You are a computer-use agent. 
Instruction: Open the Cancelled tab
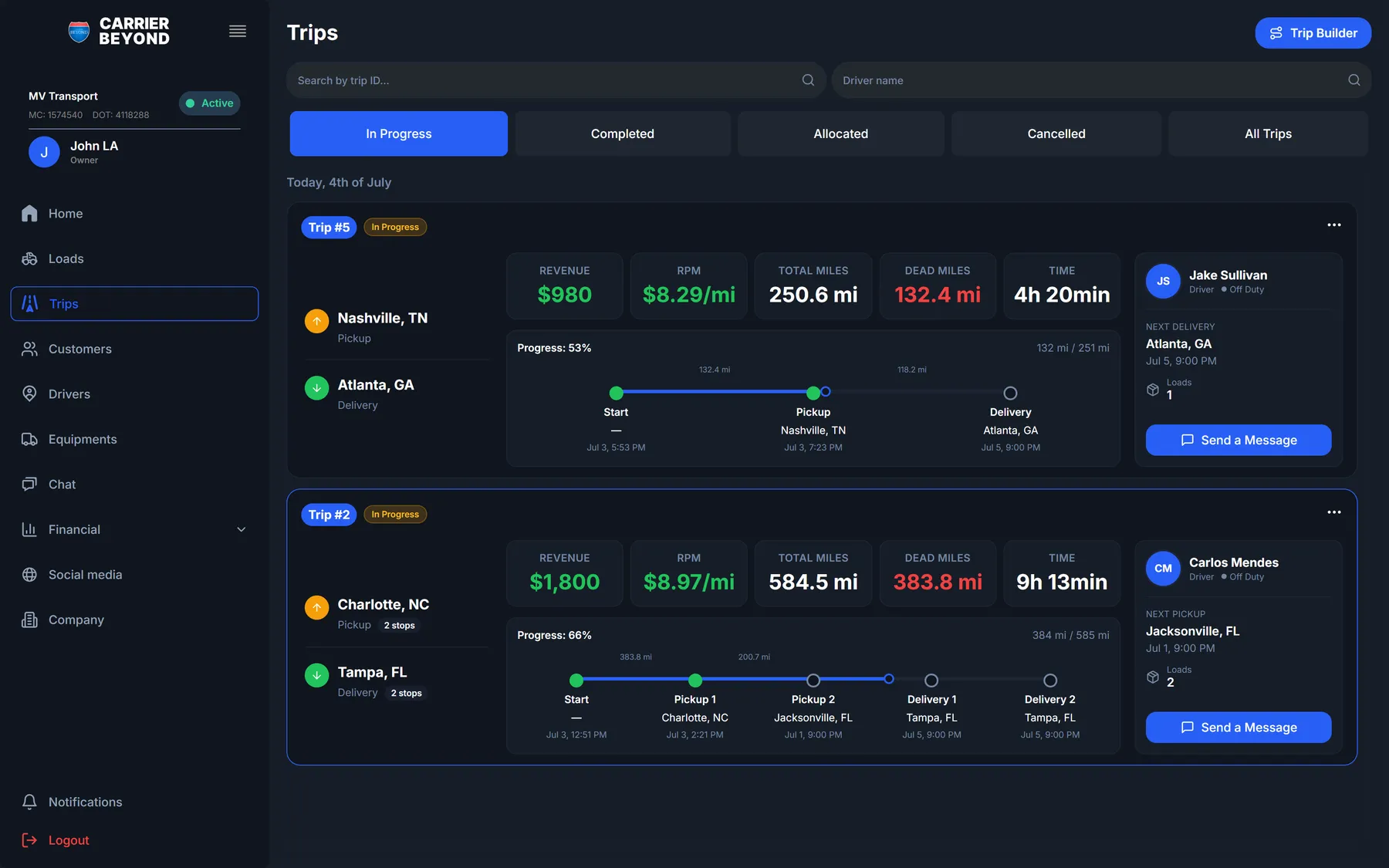point(1056,133)
